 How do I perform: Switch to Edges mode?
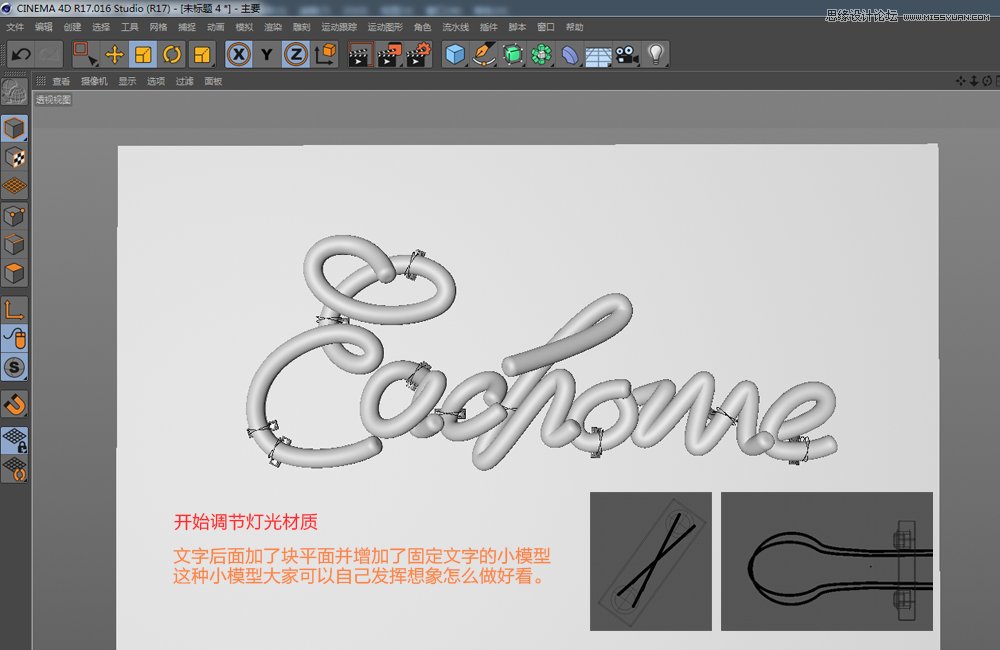(x=14, y=244)
